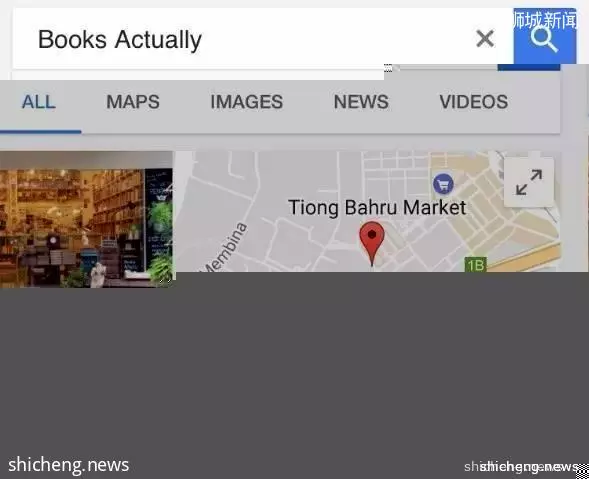
Task: Open the VIDEOS tab
Action: pos(474,102)
